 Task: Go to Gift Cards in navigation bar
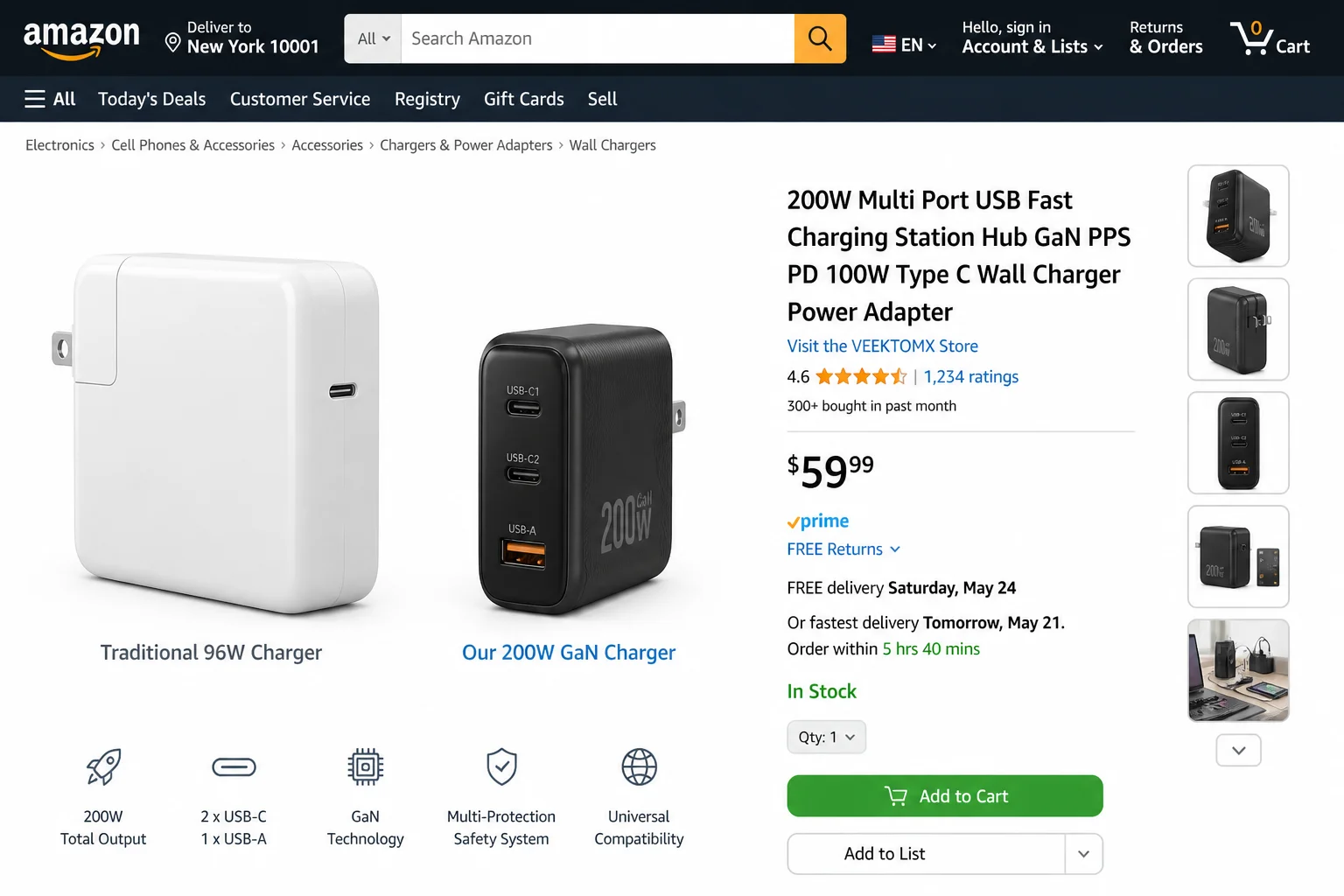(524, 99)
